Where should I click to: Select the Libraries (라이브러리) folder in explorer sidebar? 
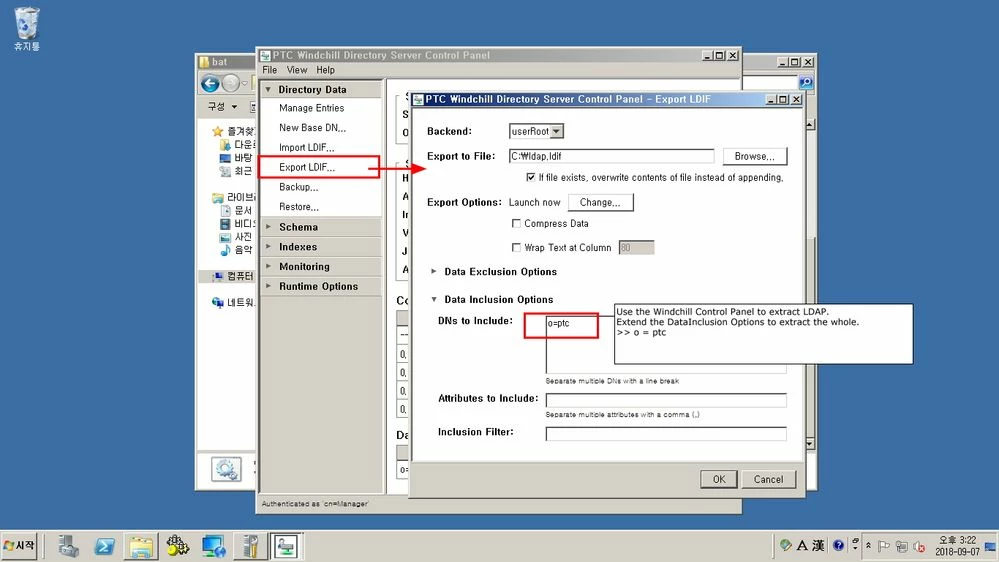point(233,197)
